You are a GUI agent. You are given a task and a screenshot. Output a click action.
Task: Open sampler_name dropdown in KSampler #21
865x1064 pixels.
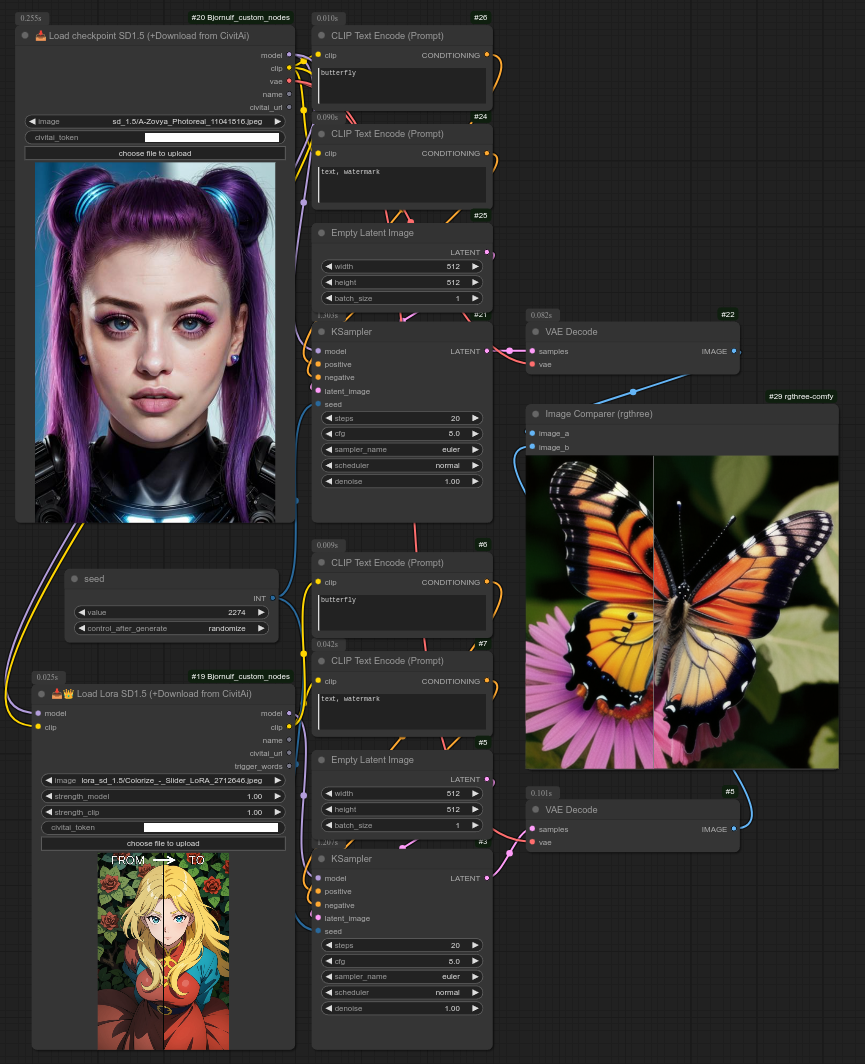tap(402, 450)
